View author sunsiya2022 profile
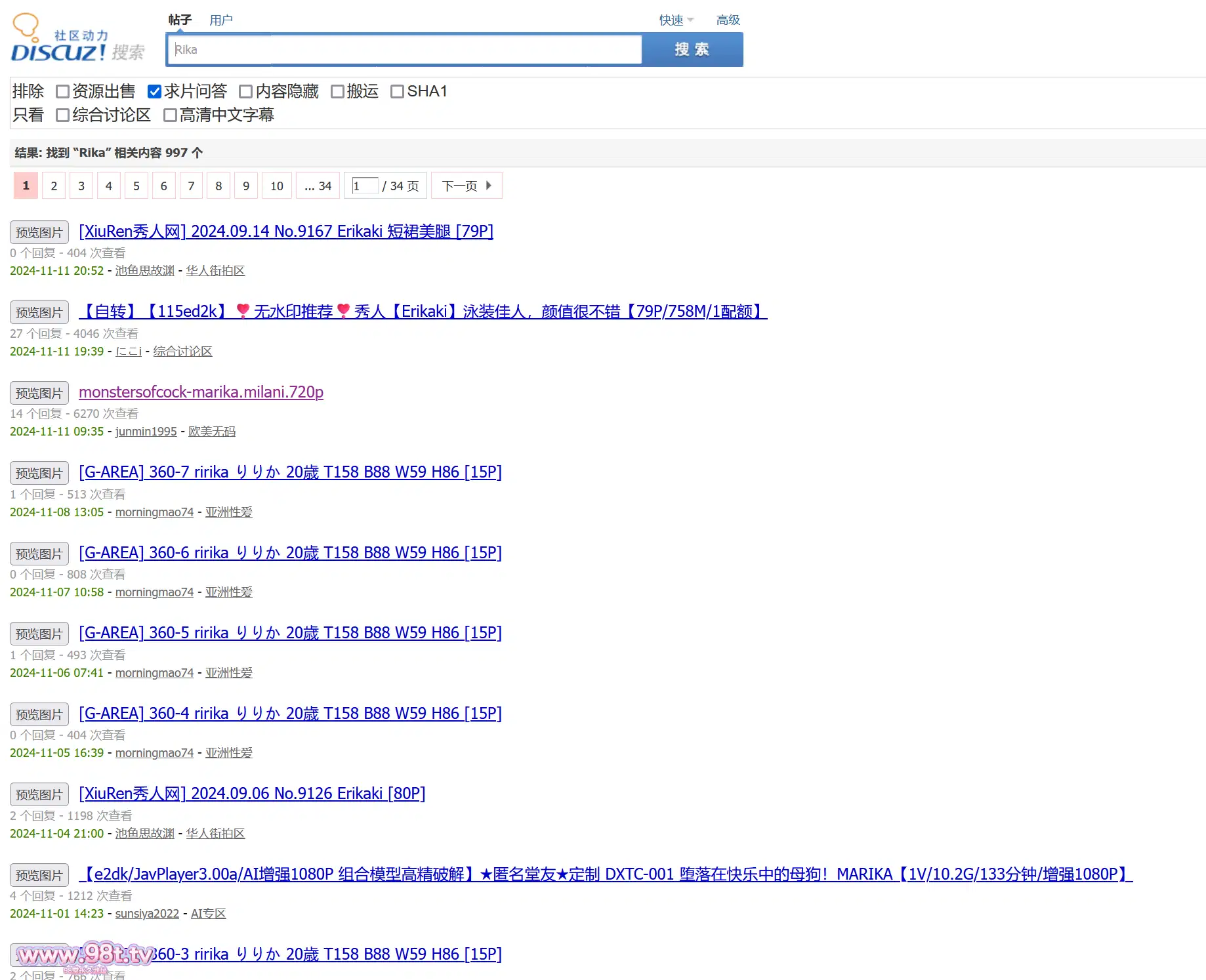The height and width of the screenshot is (980, 1206). (x=147, y=913)
